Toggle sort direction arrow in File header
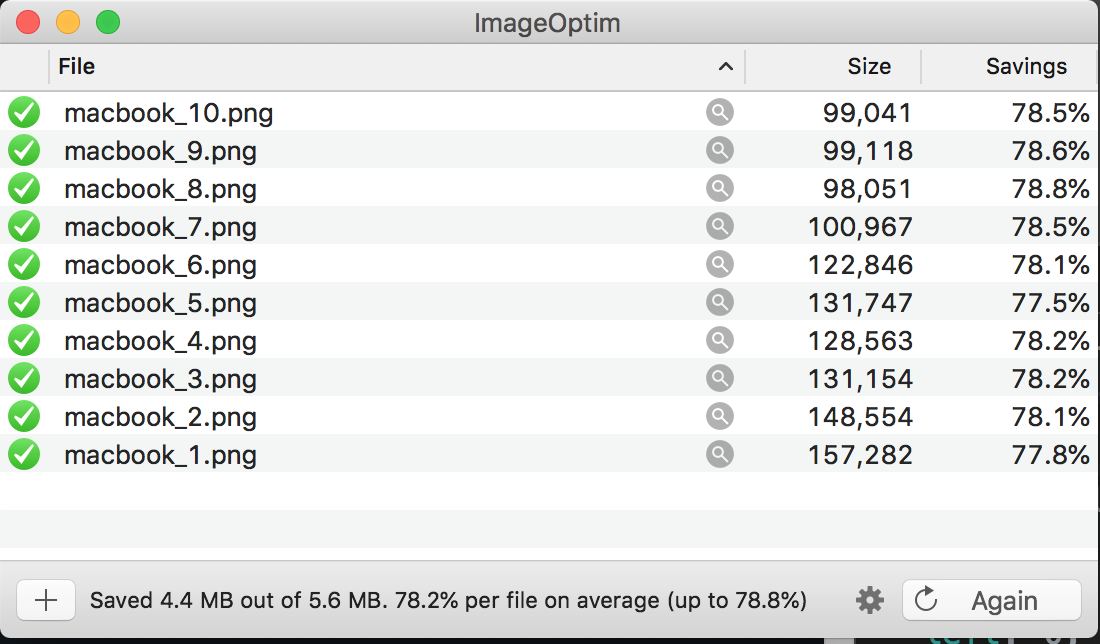 point(726,67)
